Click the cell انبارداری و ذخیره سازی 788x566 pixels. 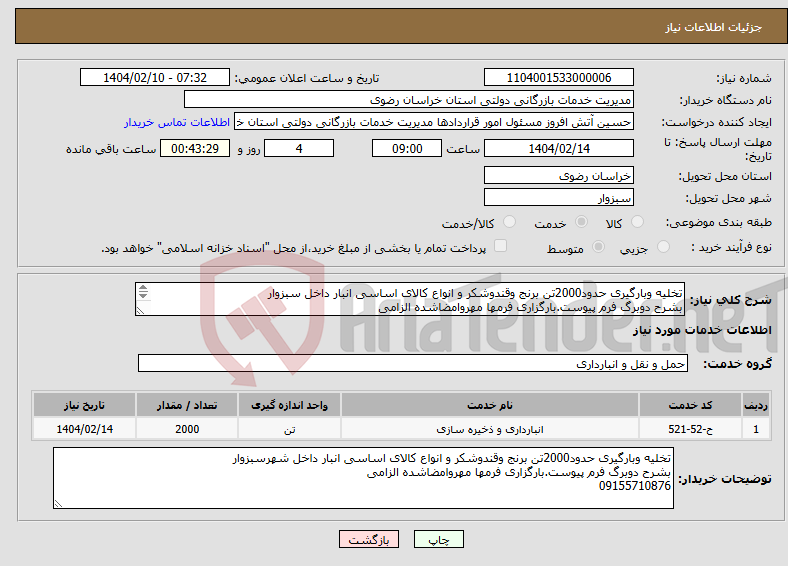click(x=490, y=429)
